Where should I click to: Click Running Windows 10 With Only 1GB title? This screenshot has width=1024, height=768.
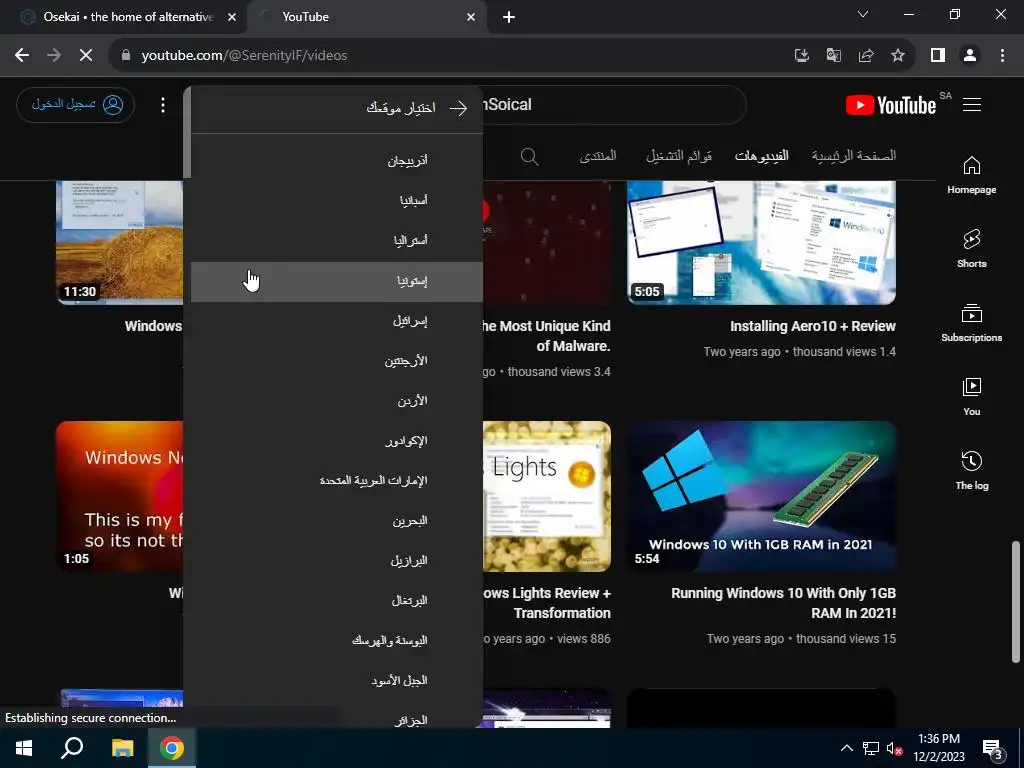click(784, 603)
